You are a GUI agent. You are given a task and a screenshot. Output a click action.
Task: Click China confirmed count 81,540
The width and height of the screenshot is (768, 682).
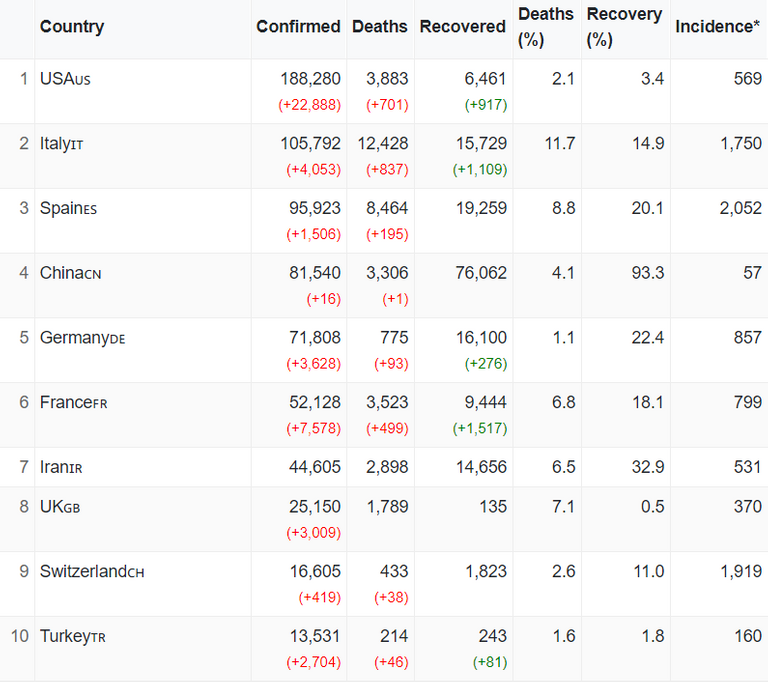point(315,273)
